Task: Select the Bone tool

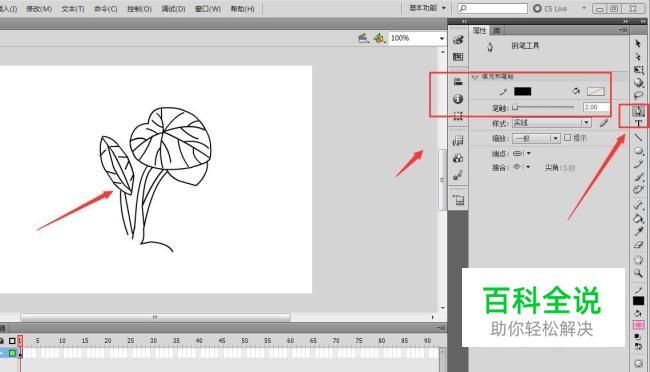Action: click(x=638, y=205)
